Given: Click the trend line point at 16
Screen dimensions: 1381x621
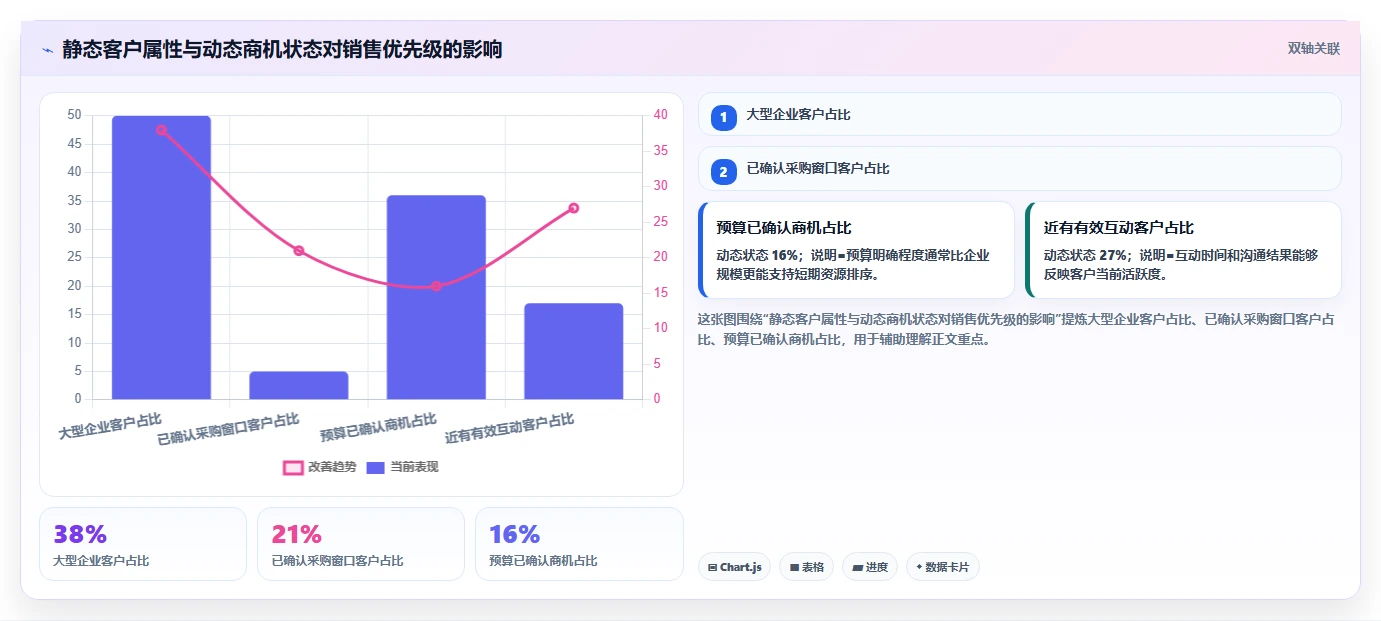Looking at the screenshot, I should pos(436,286).
